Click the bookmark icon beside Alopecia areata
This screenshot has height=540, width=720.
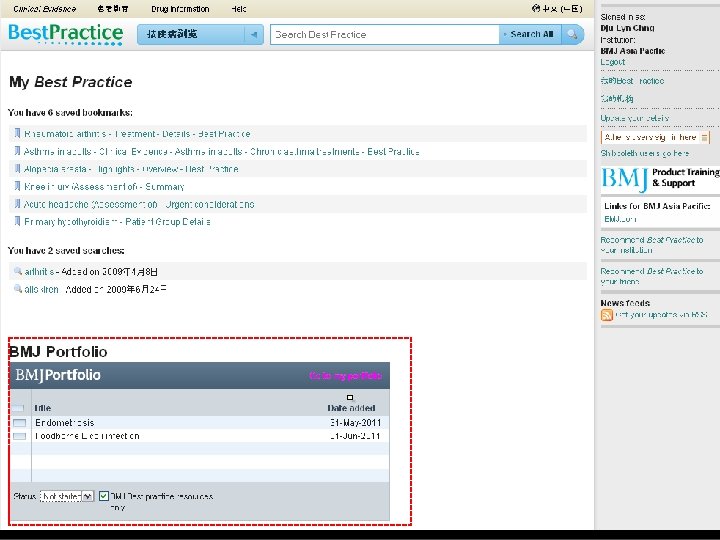click(x=17, y=169)
